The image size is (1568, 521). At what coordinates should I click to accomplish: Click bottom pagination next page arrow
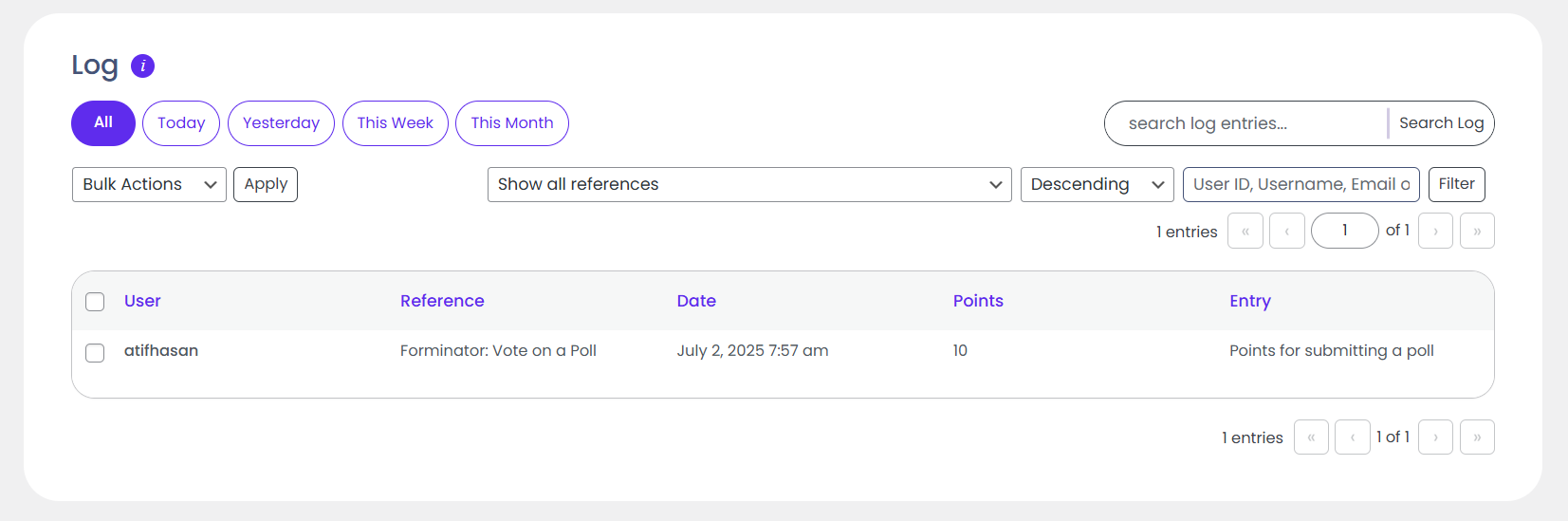pyautogui.click(x=1435, y=437)
